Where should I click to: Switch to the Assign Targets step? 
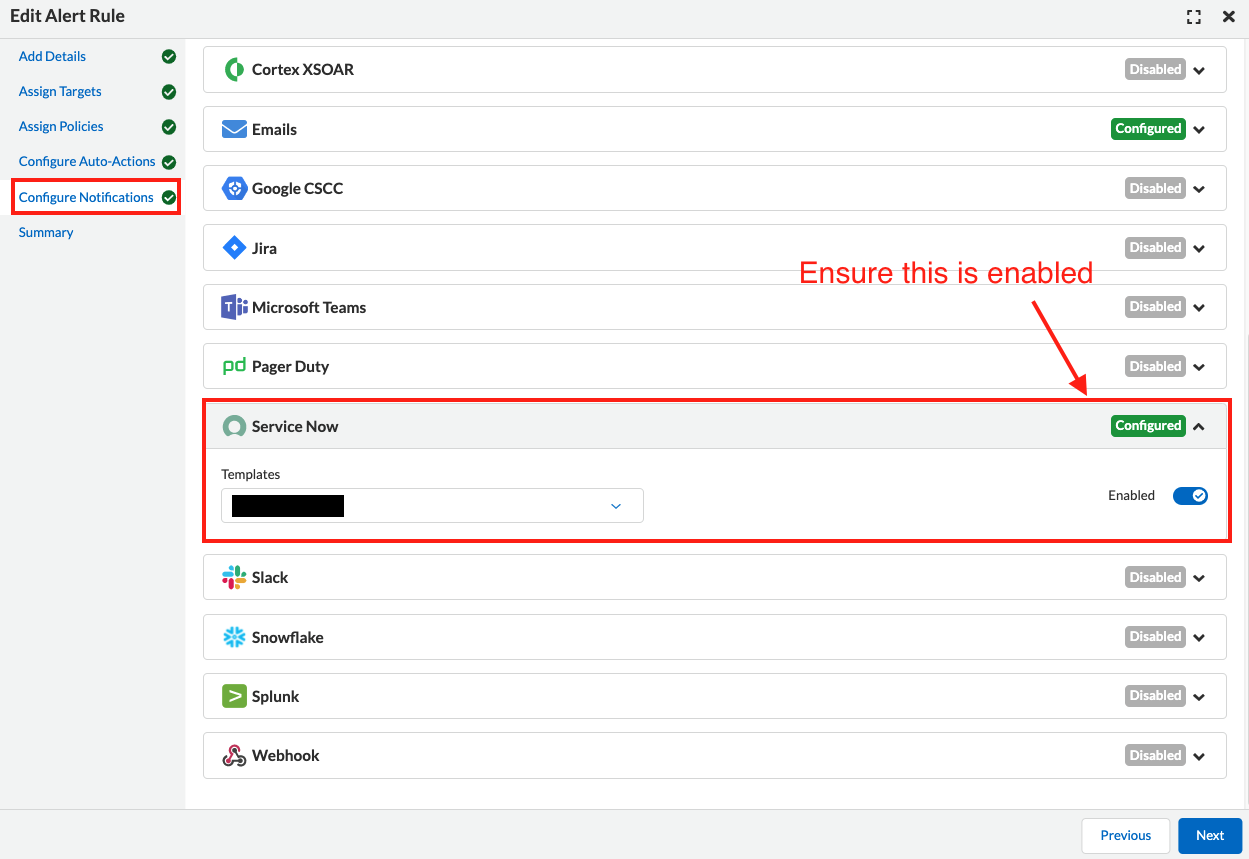[61, 91]
